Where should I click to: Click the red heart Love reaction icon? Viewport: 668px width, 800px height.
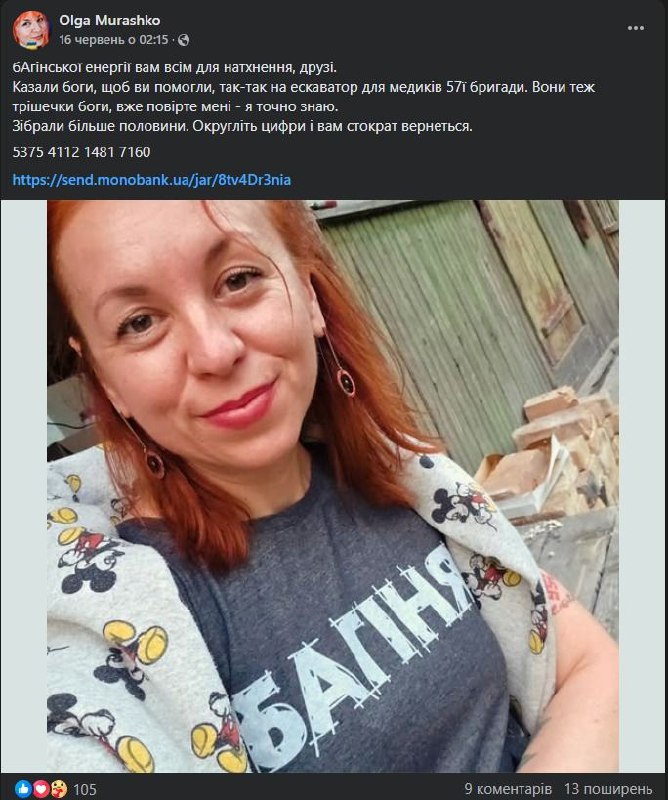coord(41,789)
